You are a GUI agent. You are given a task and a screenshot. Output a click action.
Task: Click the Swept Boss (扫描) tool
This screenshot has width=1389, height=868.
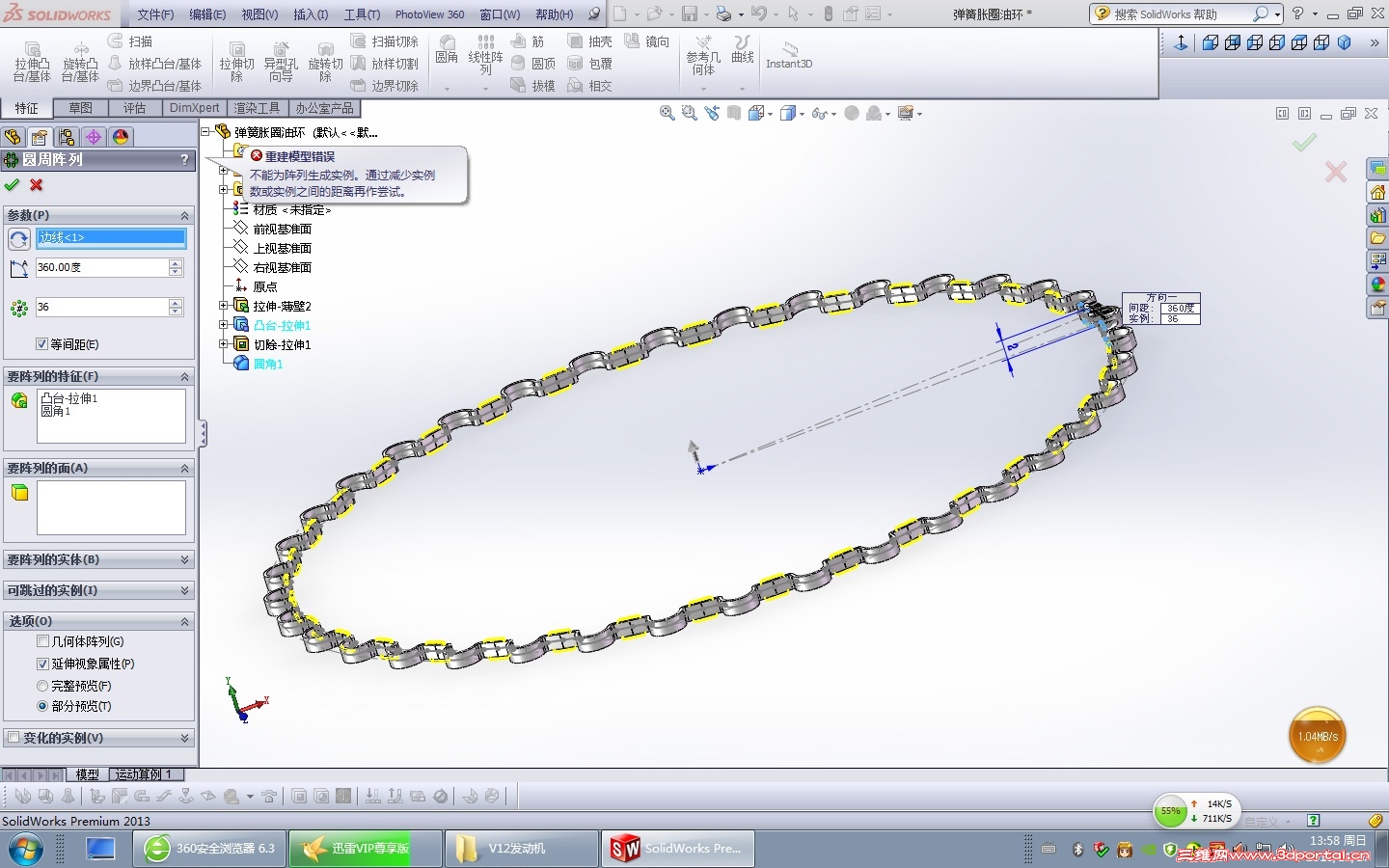(x=130, y=41)
